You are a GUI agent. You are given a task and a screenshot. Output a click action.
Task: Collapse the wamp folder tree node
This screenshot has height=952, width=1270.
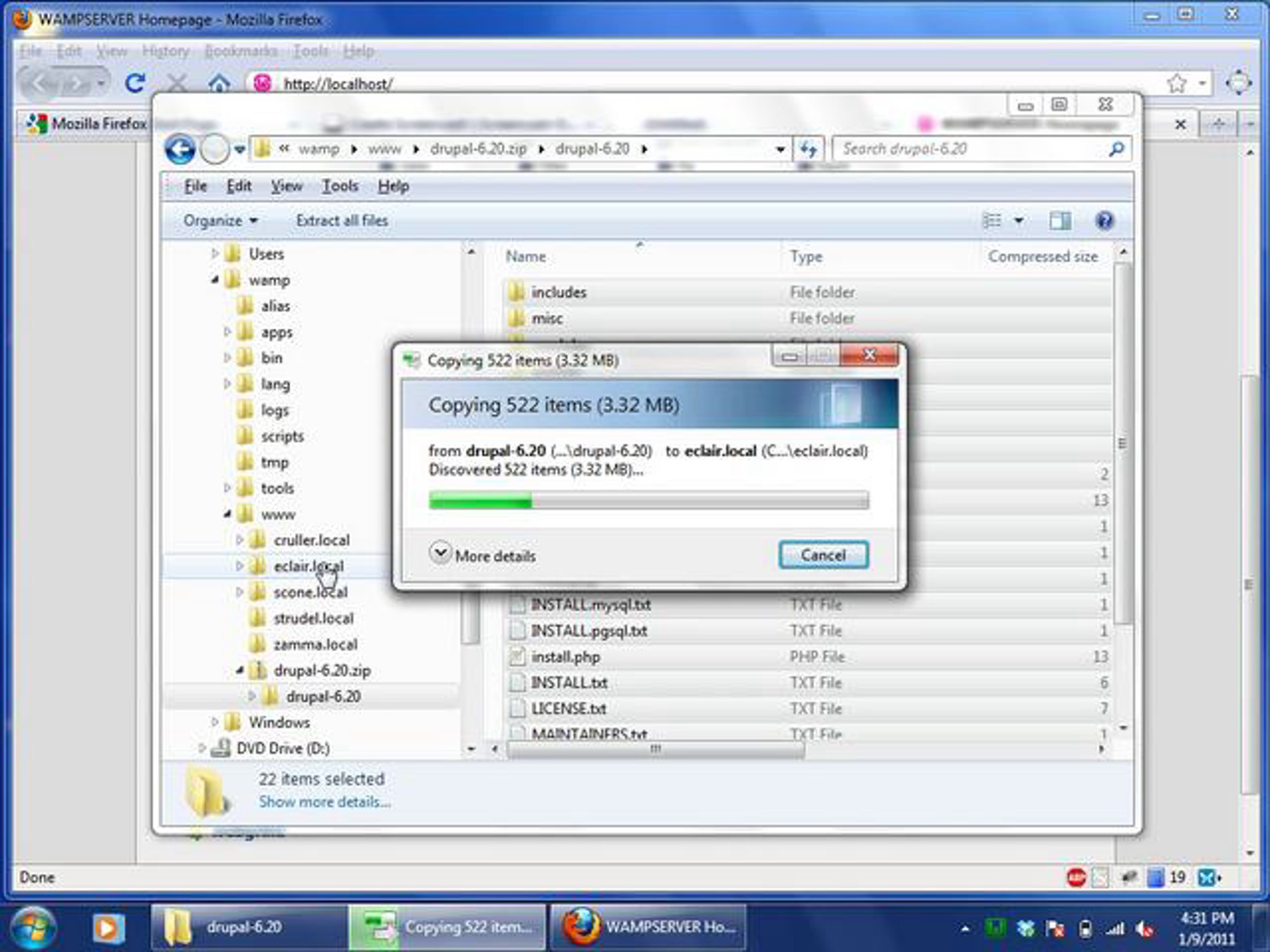pyautogui.click(x=215, y=280)
